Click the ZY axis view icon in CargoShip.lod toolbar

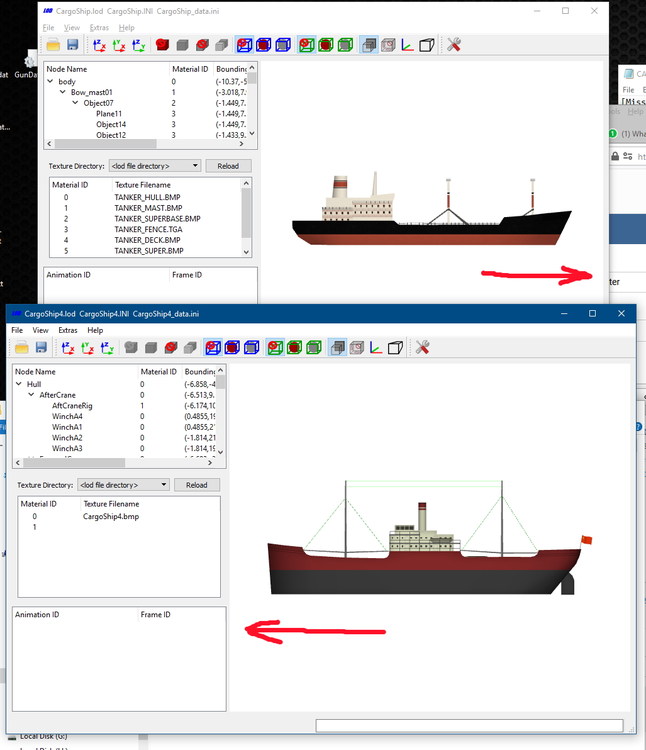139,45
